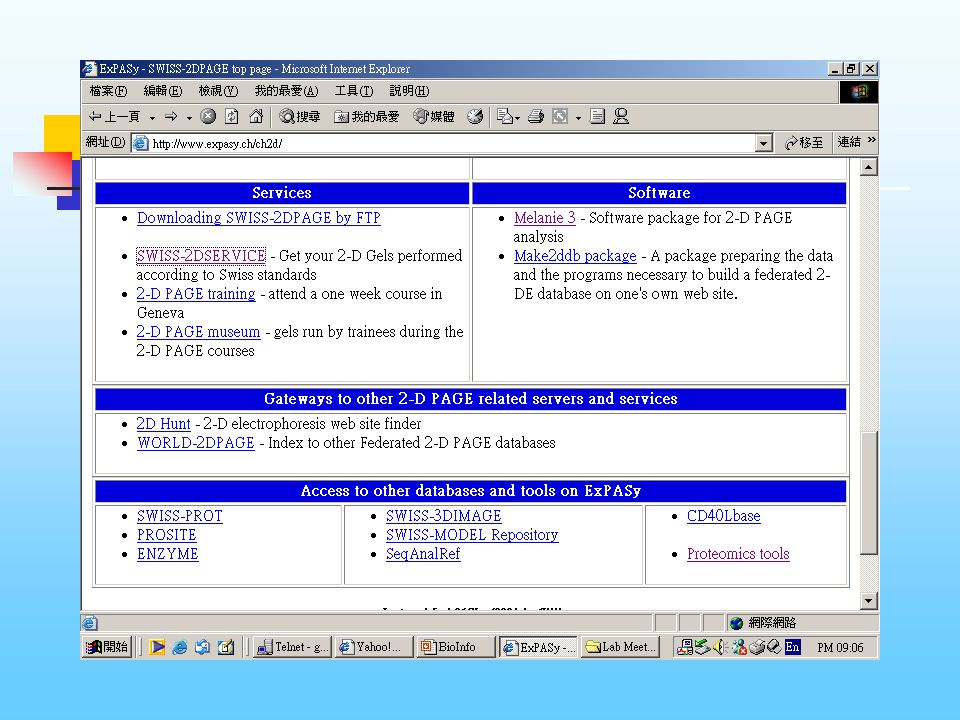Refresh the page with Refresh icon
This screenshot has height=720, width=960.
(x=231, y=116)
